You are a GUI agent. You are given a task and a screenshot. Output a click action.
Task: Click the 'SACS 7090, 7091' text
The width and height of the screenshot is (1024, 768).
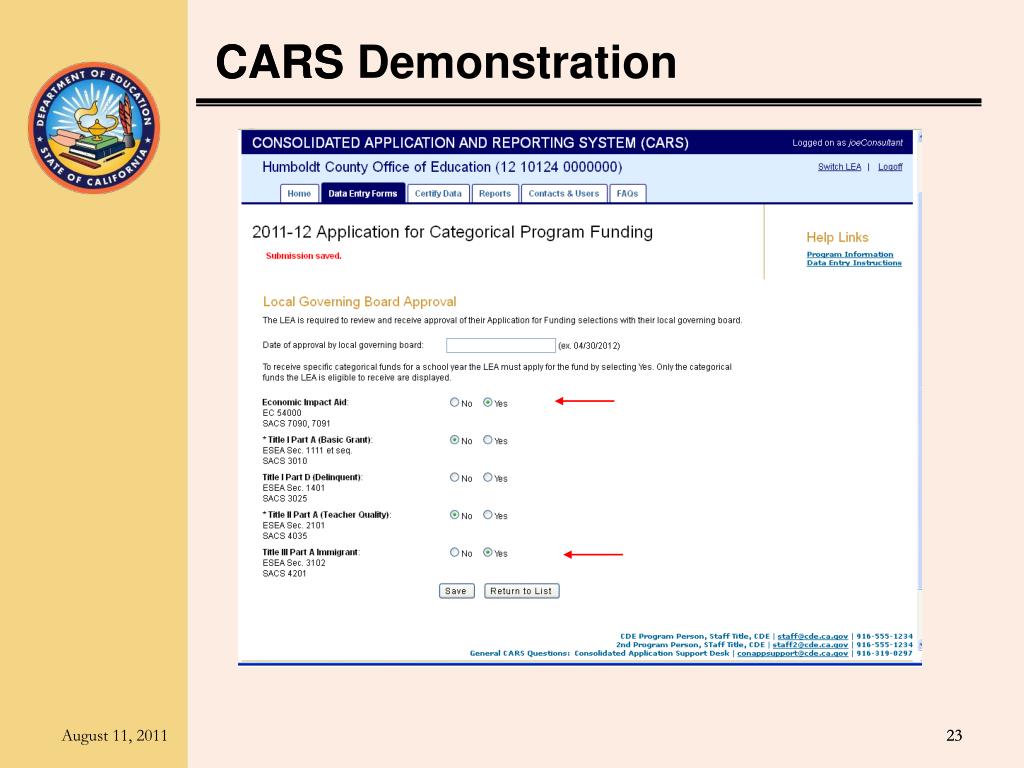point(296,424)
